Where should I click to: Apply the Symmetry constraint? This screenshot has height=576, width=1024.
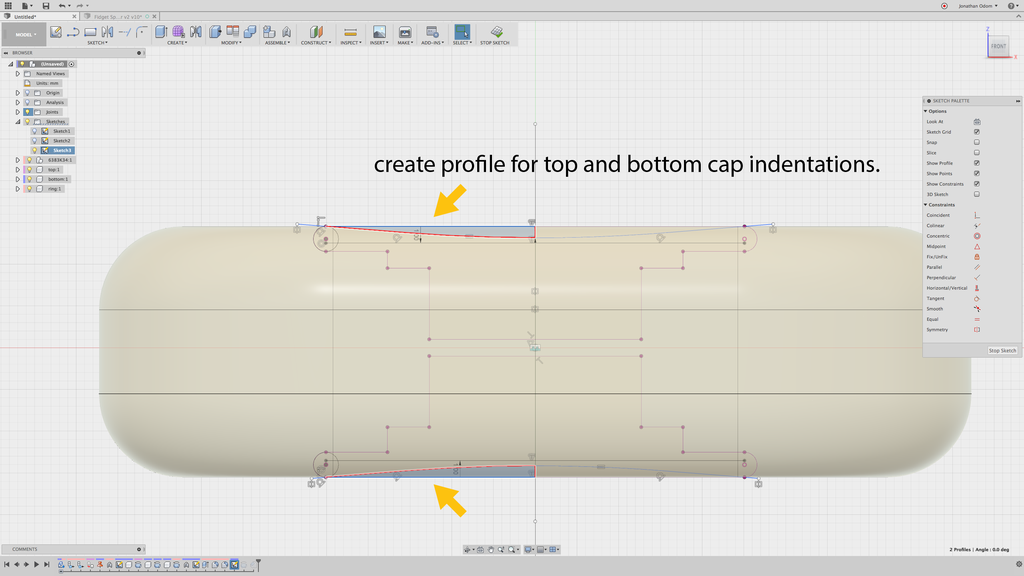click(x=977, y=330)
